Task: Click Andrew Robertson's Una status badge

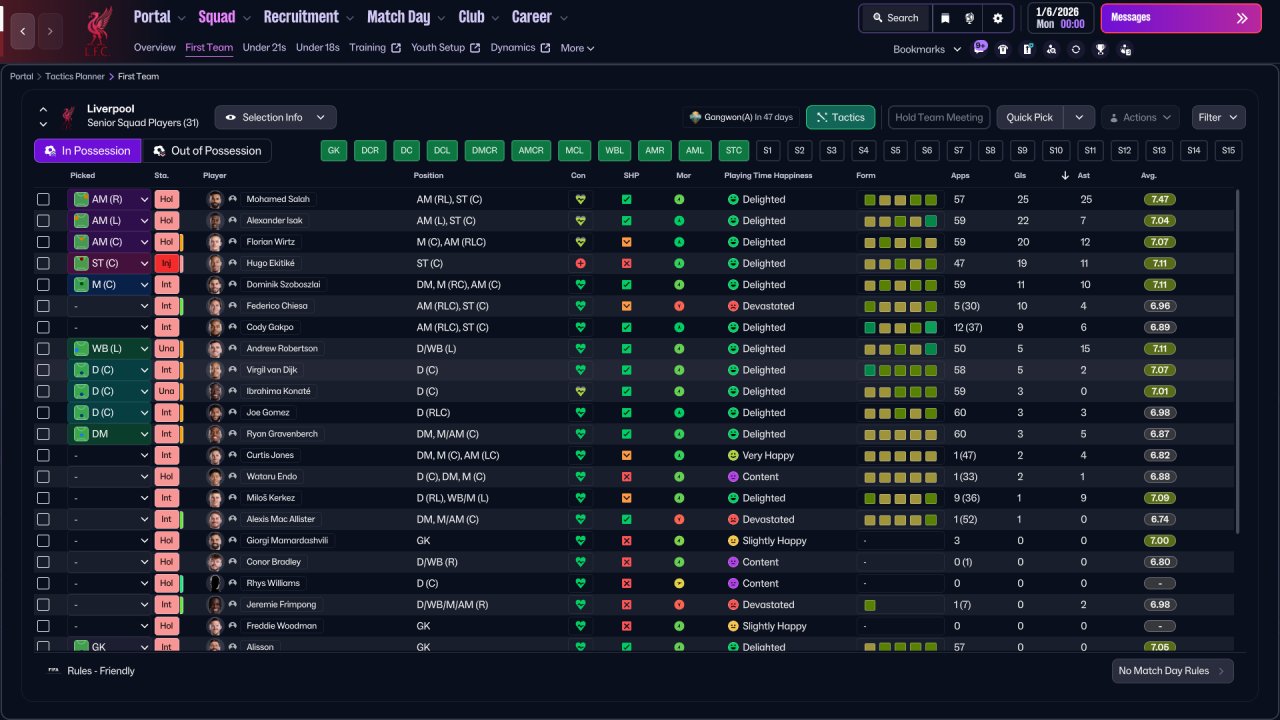Action: [167, 348]
